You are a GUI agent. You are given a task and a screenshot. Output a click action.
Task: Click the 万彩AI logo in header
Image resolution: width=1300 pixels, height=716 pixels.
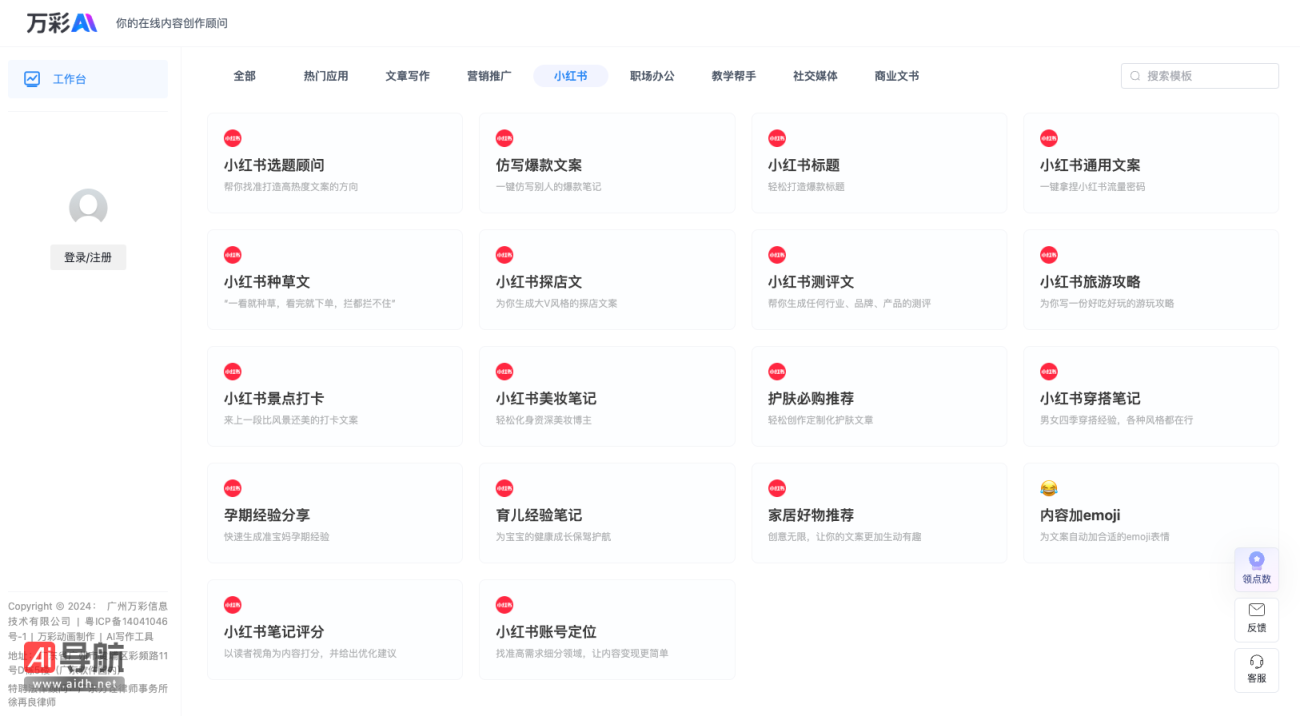tap(62, 22)
